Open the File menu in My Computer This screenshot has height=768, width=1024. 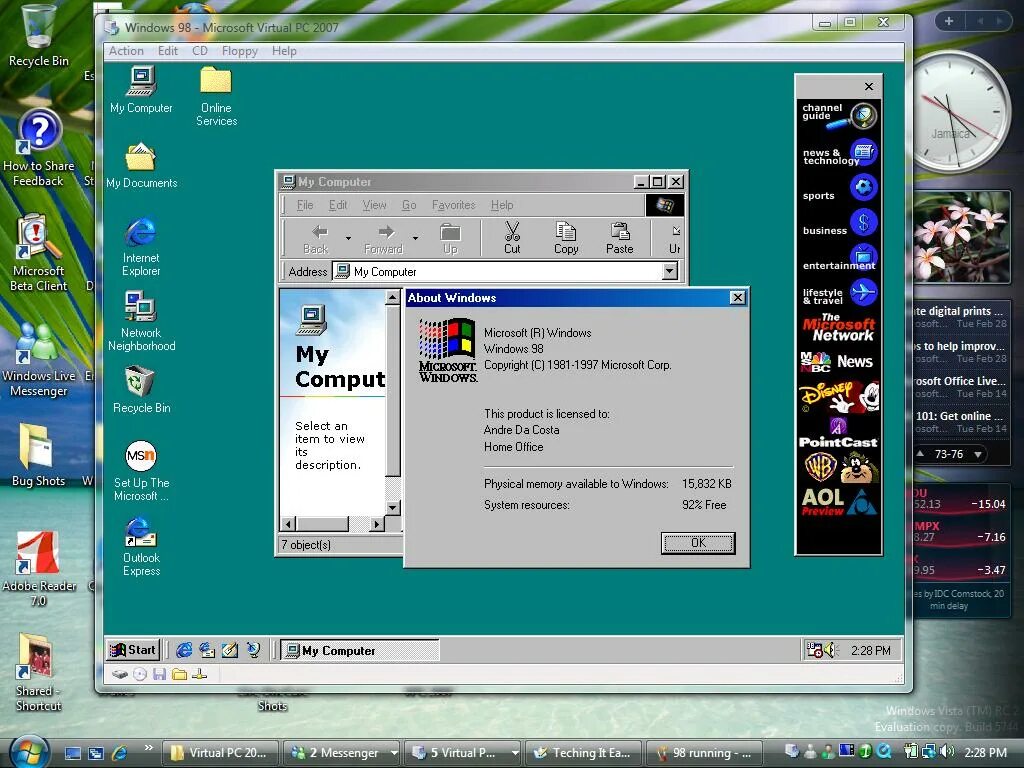click(x=304, y=205)
